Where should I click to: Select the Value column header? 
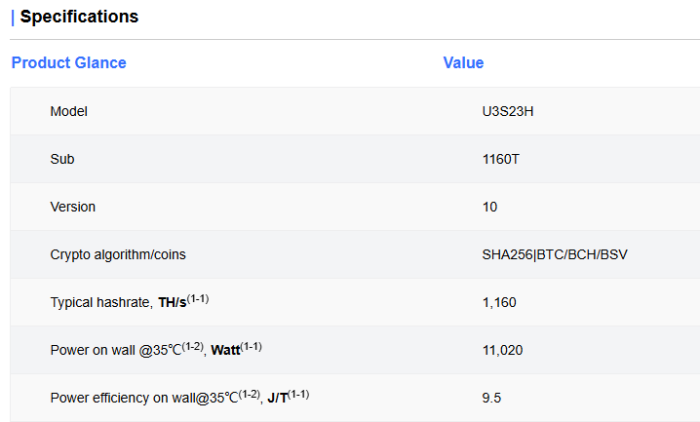[x=463, y=63]
